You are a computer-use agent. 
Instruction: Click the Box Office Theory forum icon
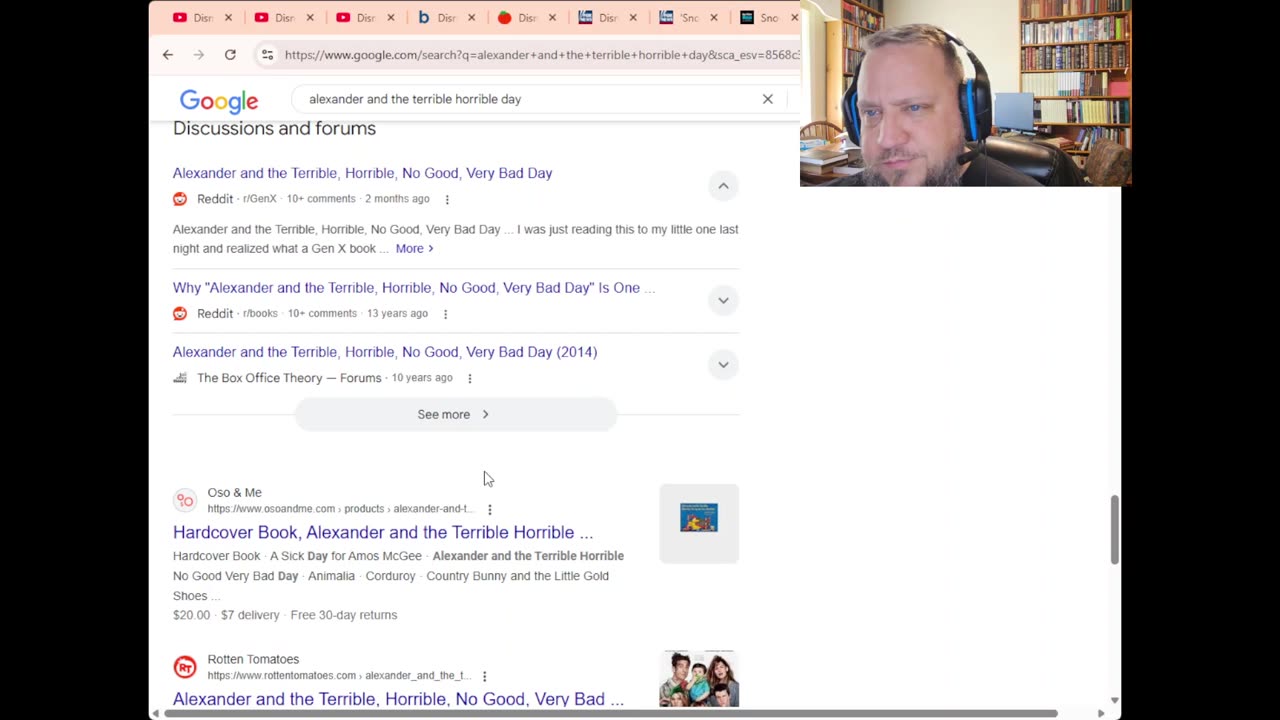pos(180,378)
